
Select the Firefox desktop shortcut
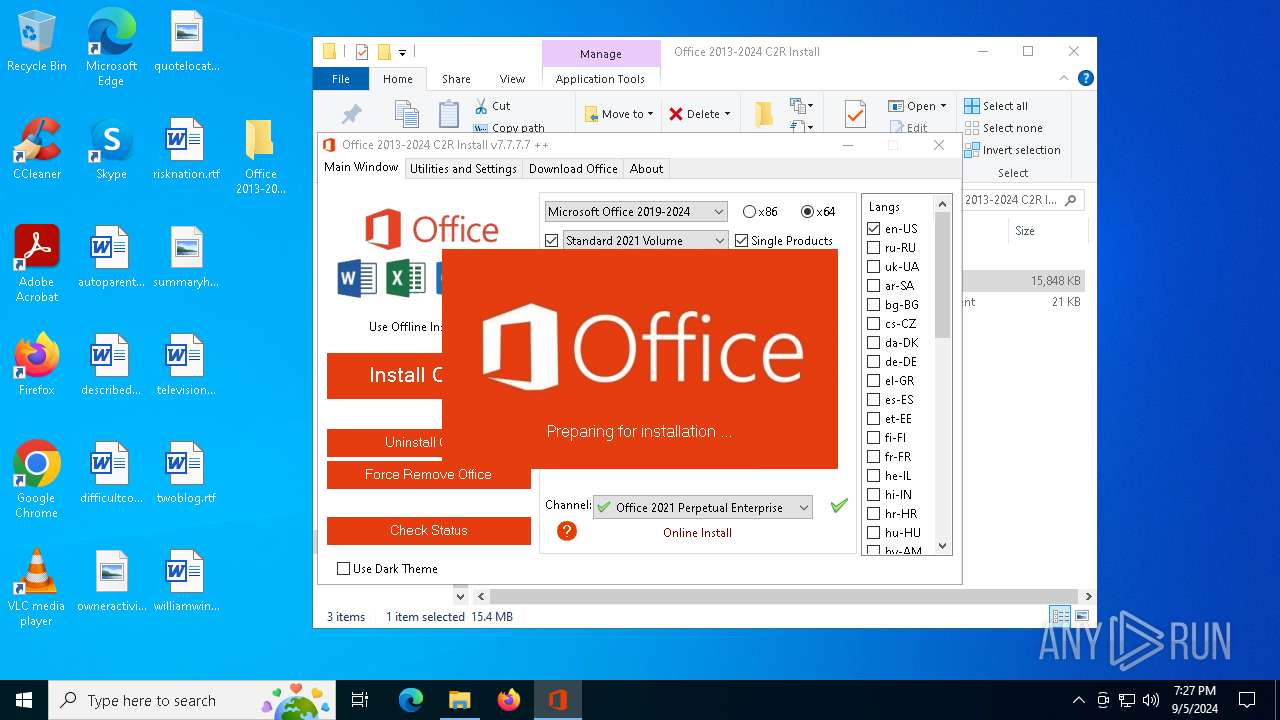pyautogui.click(x=37, y=364)
